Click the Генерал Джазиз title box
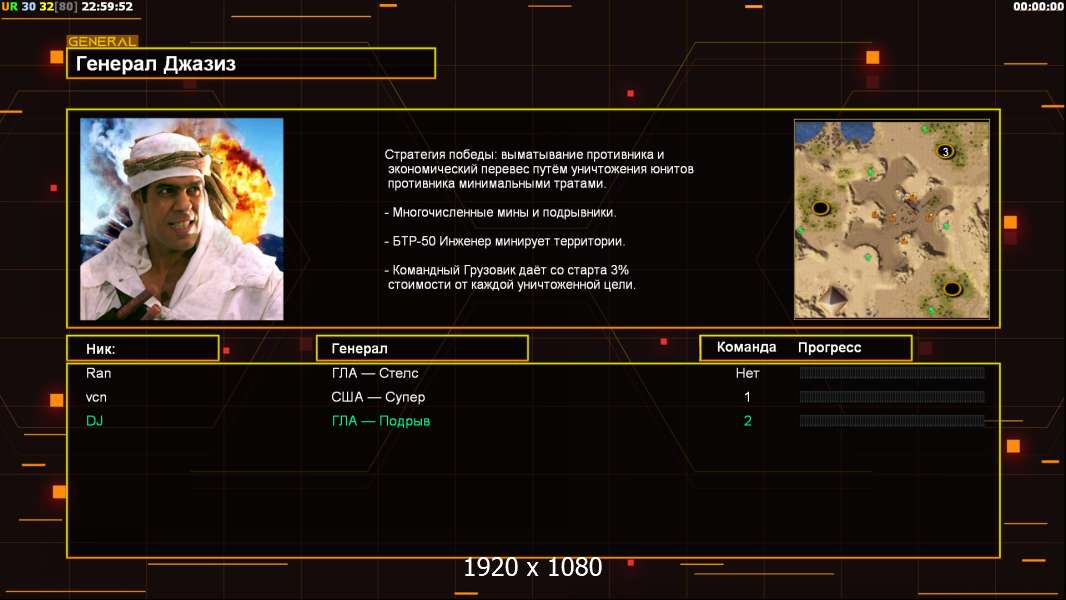The width and height of the screenshot is (1066, 600). coord(251,63)
